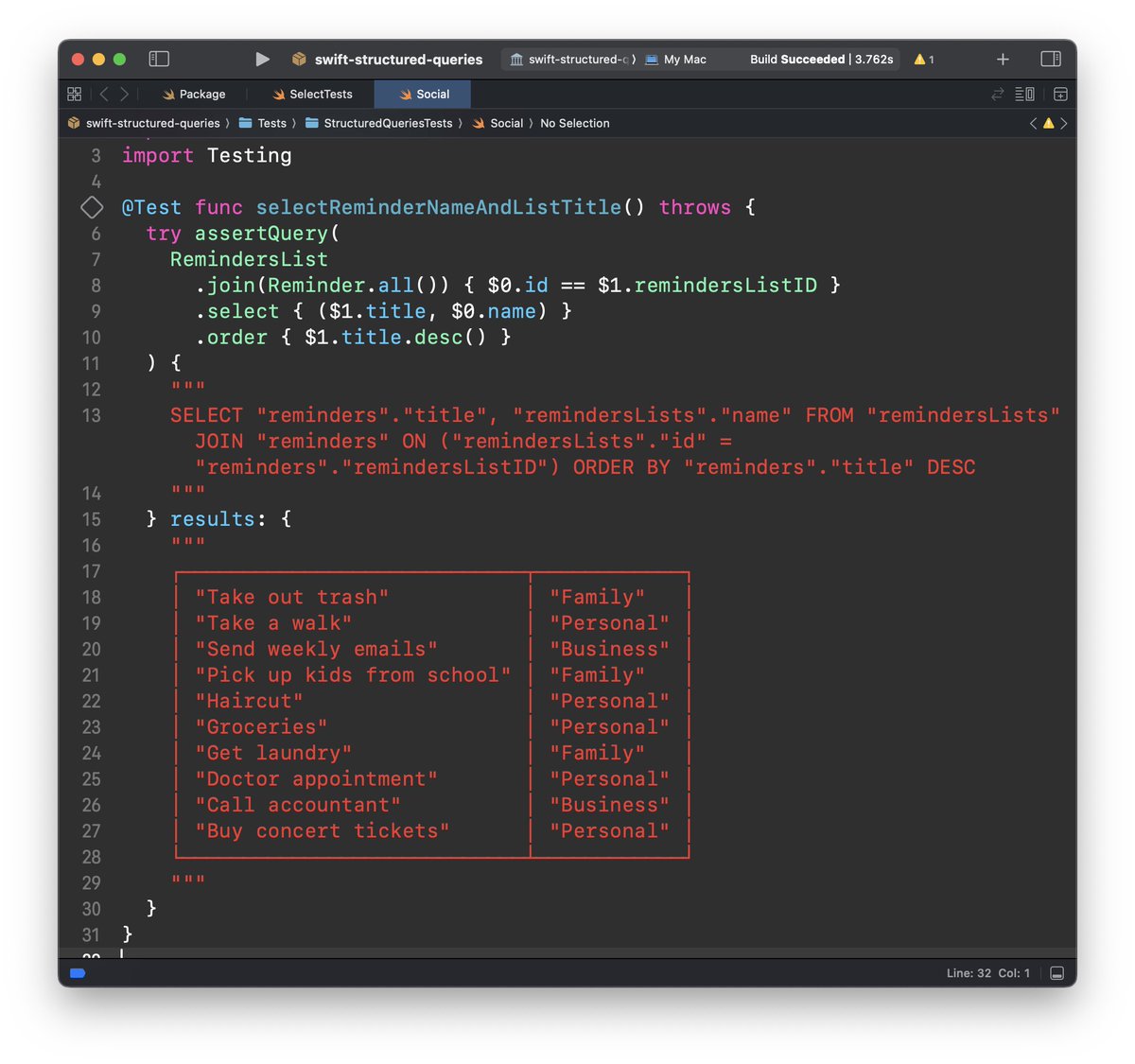Click the selectReminderNameAndListTitle function name
The width and height of the screenshot is (1135, 1064).
click(x=439, y=207)
